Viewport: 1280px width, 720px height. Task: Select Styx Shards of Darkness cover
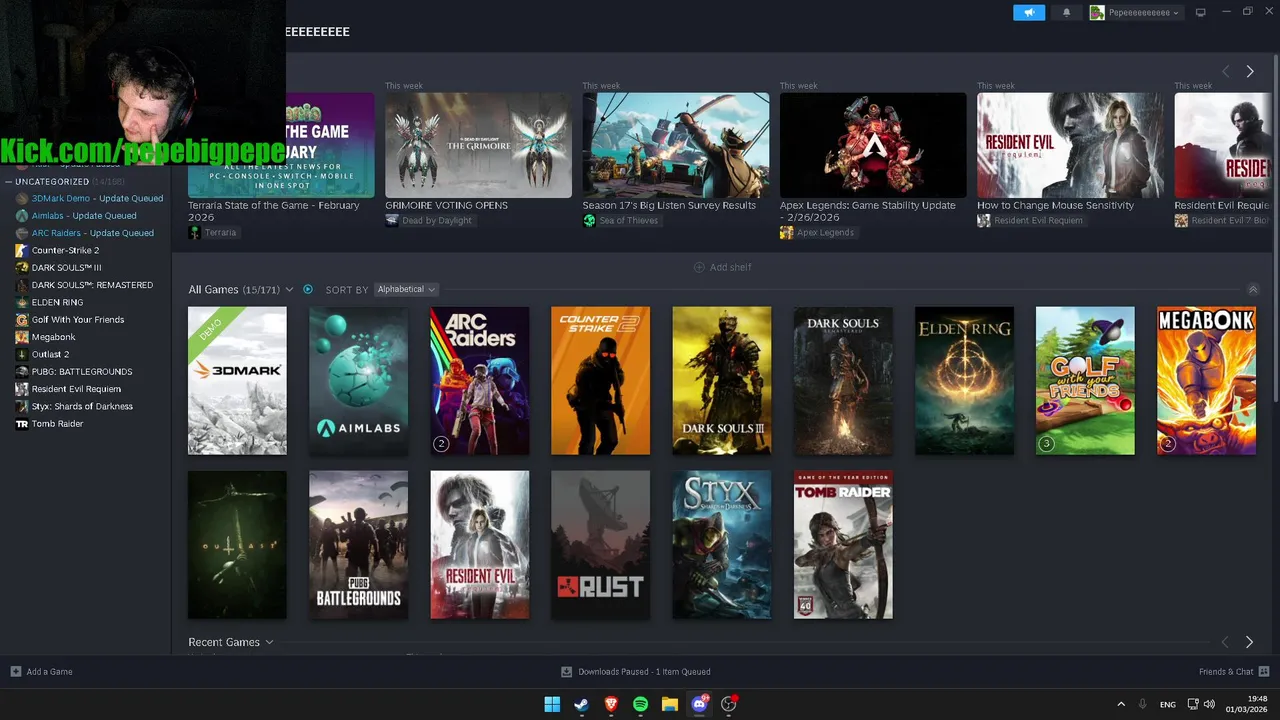721,545
